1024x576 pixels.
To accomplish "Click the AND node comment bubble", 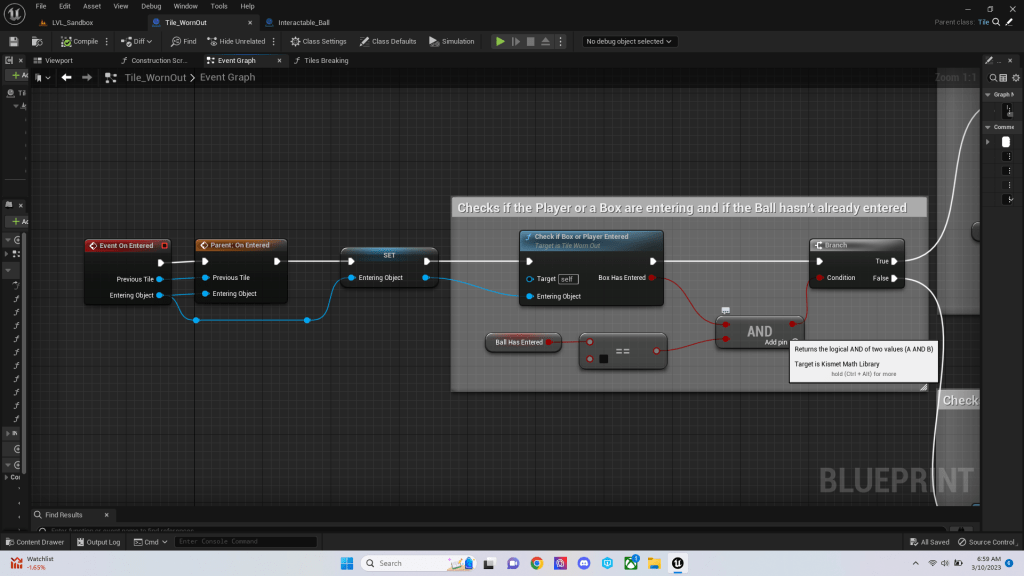I will click(726, 310).
